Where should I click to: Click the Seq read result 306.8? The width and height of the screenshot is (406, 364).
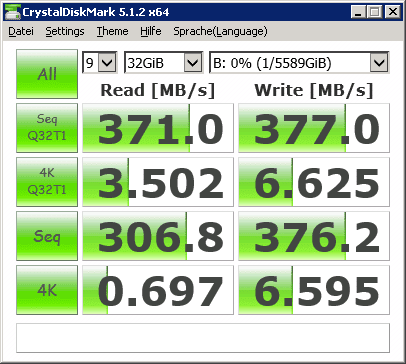[158, 236]
